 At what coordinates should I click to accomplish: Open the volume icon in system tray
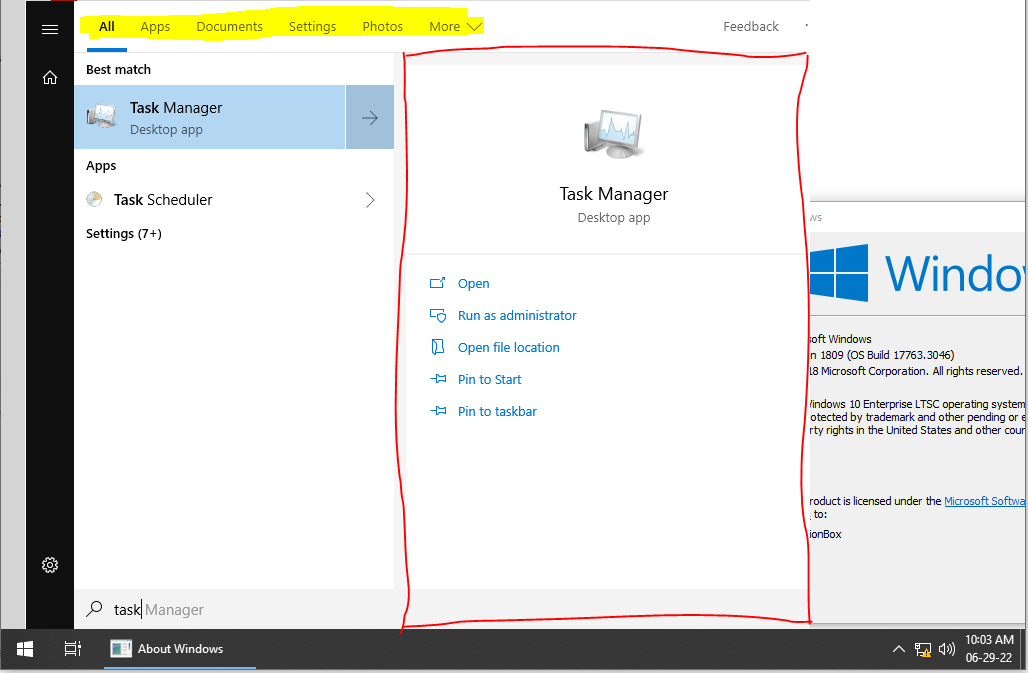click(x=946, y=649)
